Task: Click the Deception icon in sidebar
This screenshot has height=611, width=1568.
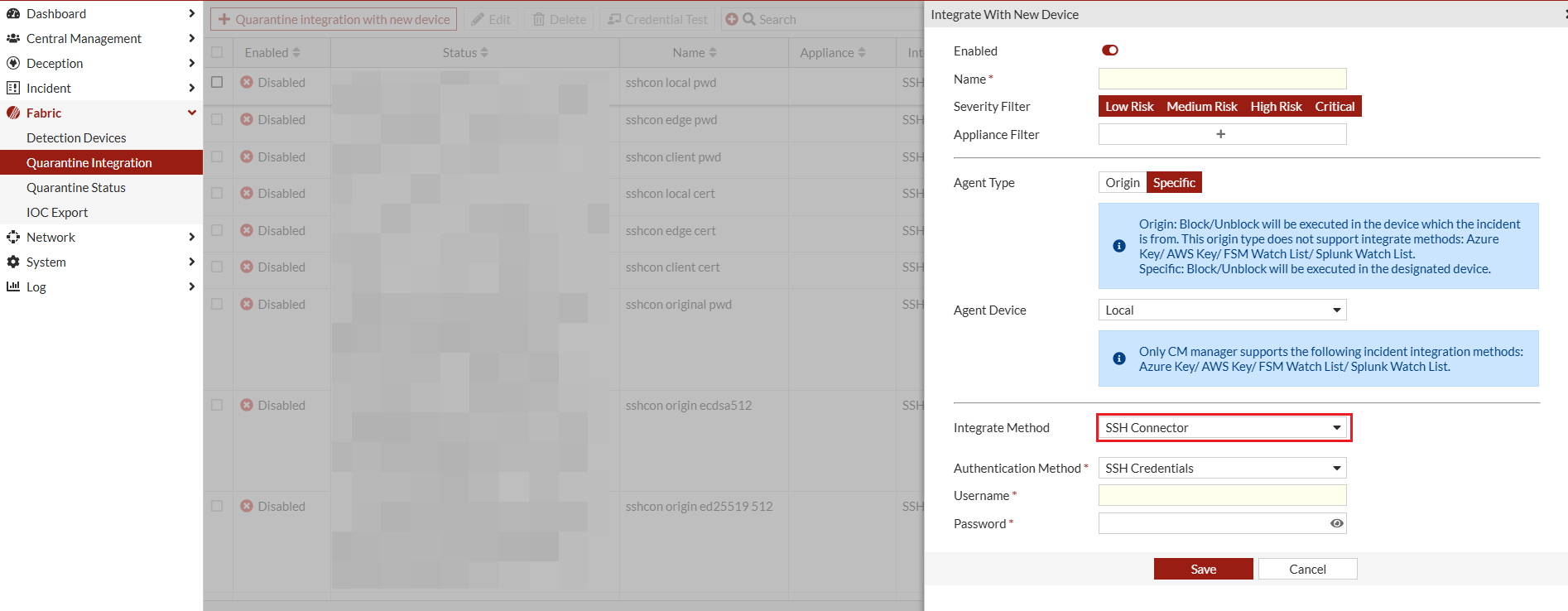Action: pyautogui.click(x=13, y=64)
